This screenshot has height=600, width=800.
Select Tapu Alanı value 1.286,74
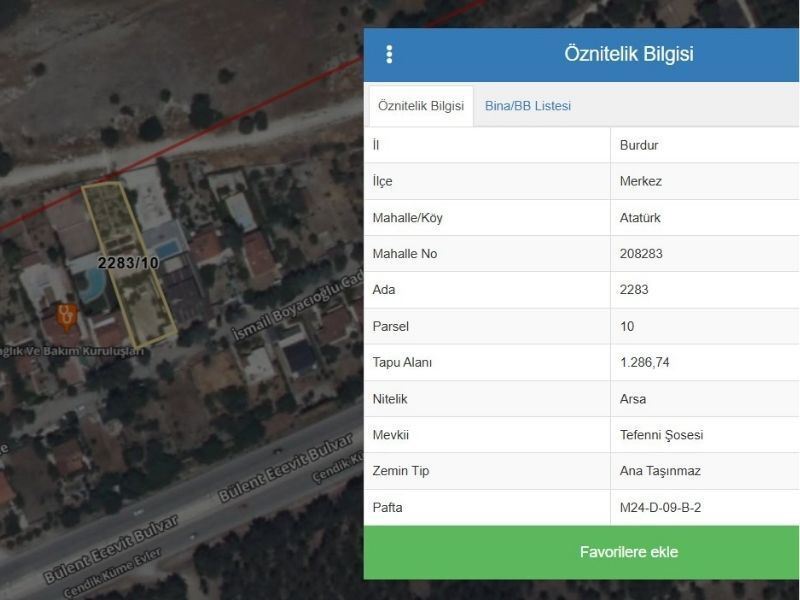tap(645, 362)
